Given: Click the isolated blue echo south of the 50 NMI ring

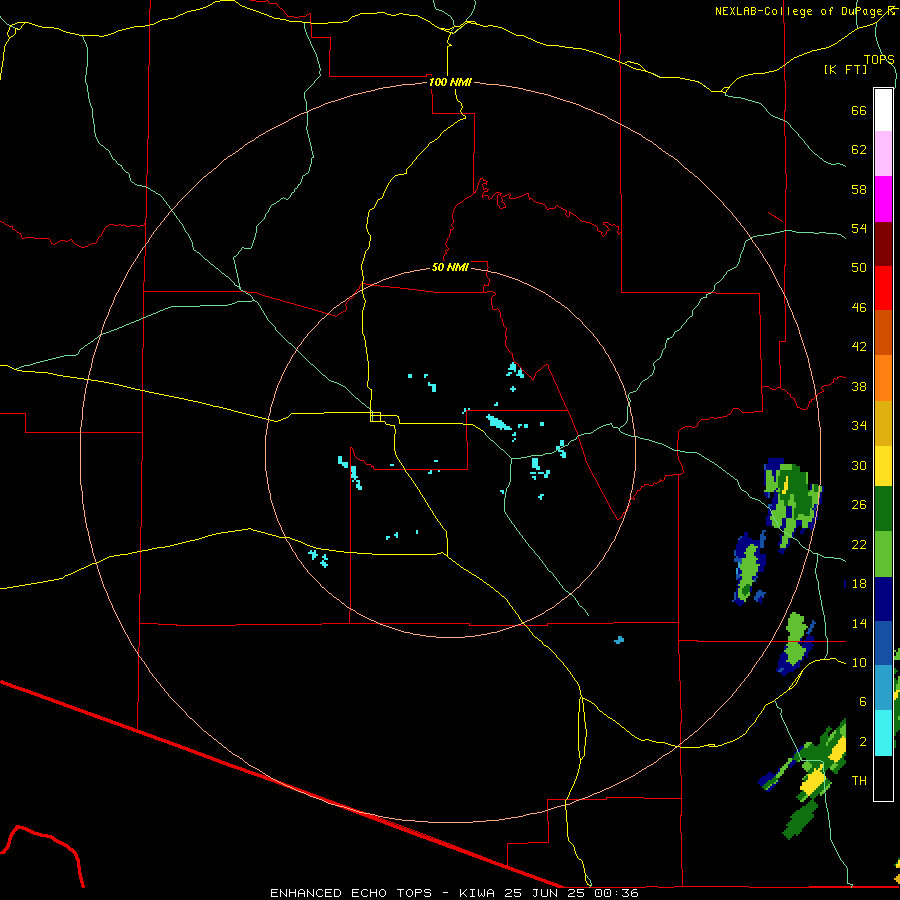Looking at the screenshot, I should [x=619, y=640].
